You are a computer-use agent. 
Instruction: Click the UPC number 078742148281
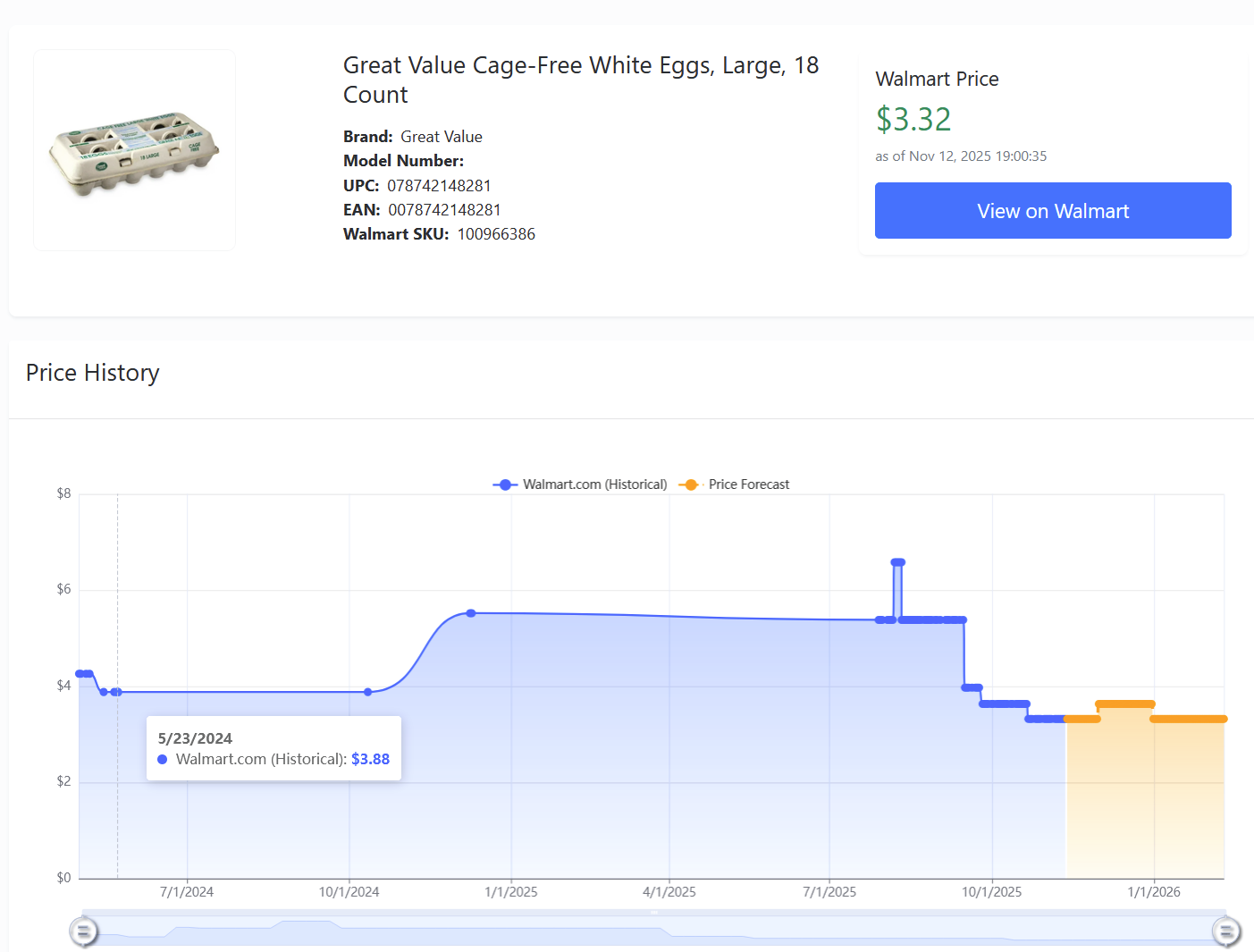point(439,186)
